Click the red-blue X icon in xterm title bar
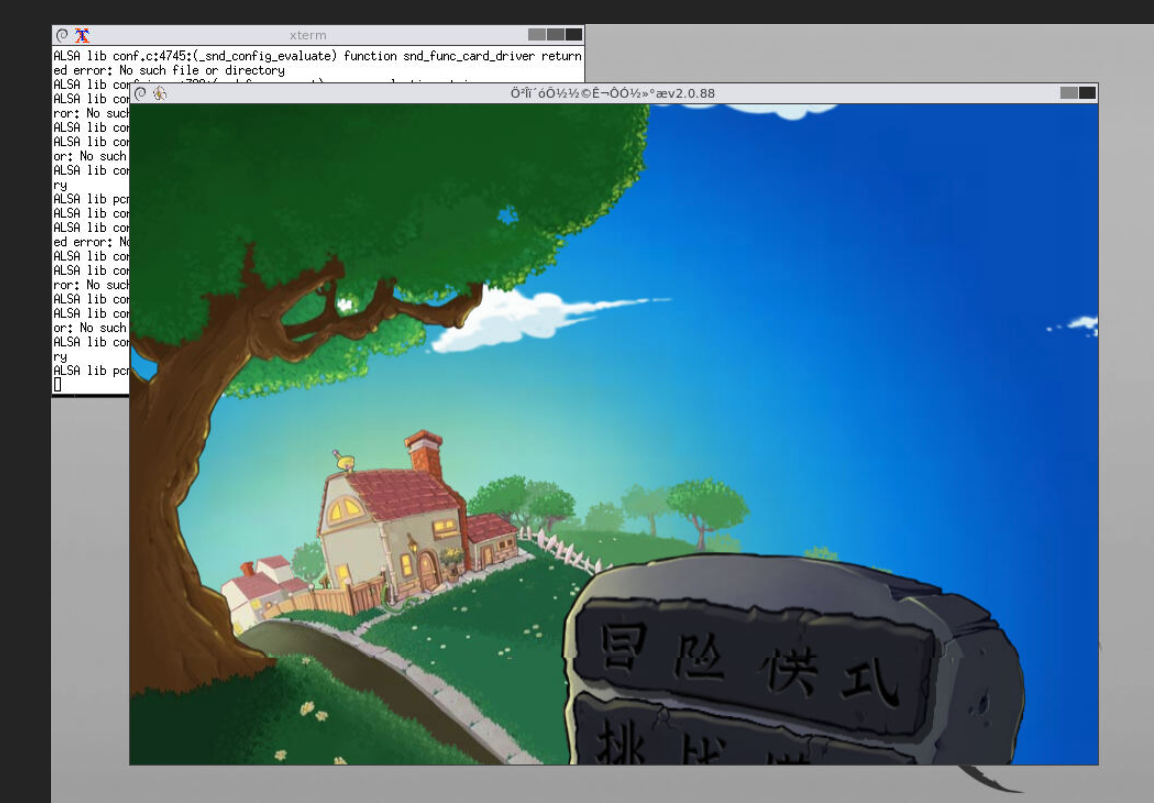The image size is (1154, 803). (x=82, y=35)
